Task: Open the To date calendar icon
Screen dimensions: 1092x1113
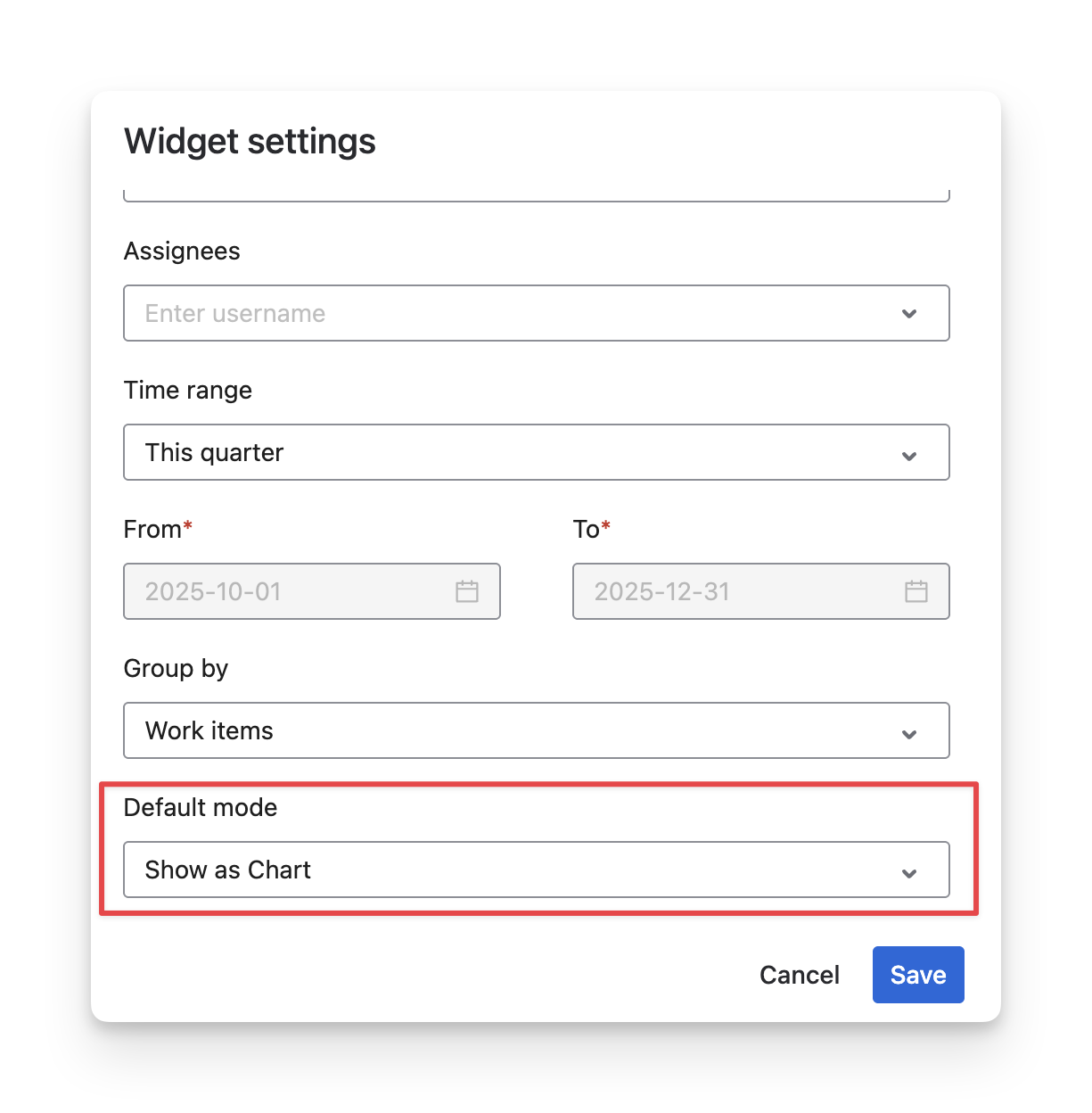Action: coord(916,591)
